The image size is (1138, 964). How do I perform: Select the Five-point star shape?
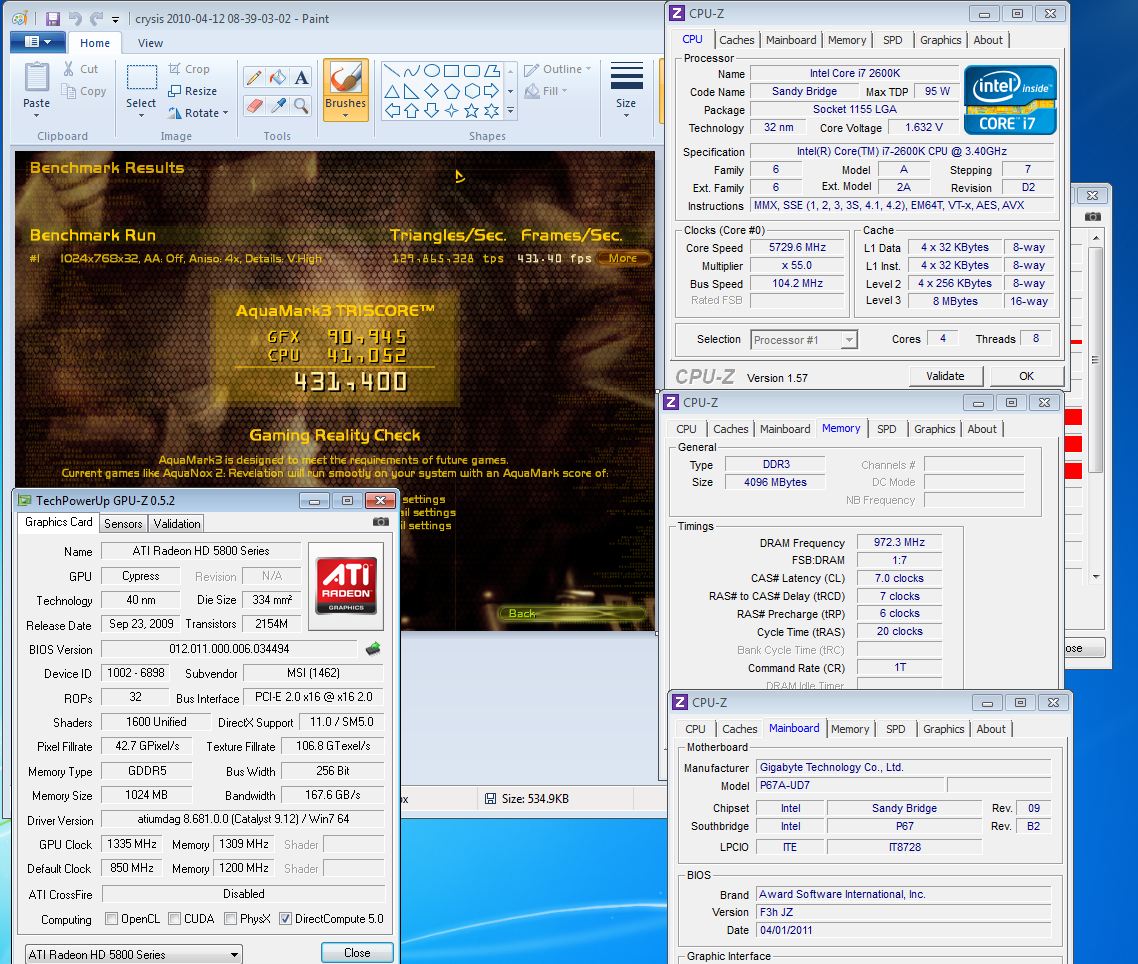coord(472,110)
